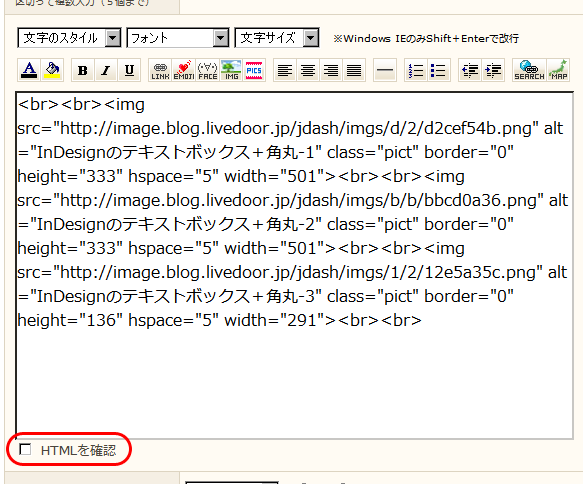
Task: Toggle underline formatting
Action: 129,70
